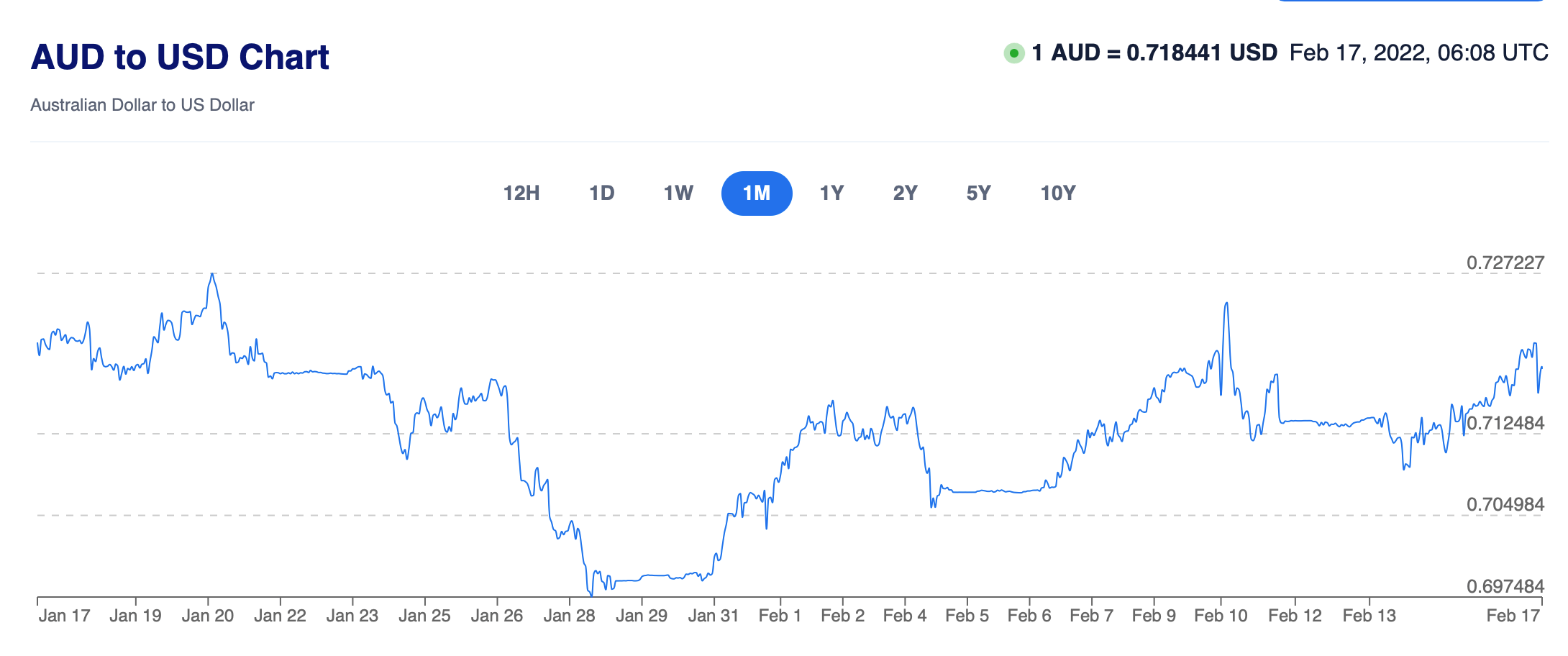Click the 1 AUD = 0.718441 USD rate
1568x656 pixels.
click(1154, 53)
